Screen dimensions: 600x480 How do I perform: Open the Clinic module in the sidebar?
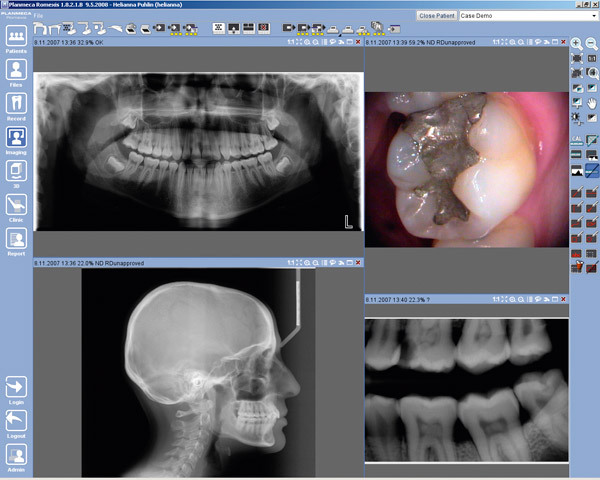(16, 204)
